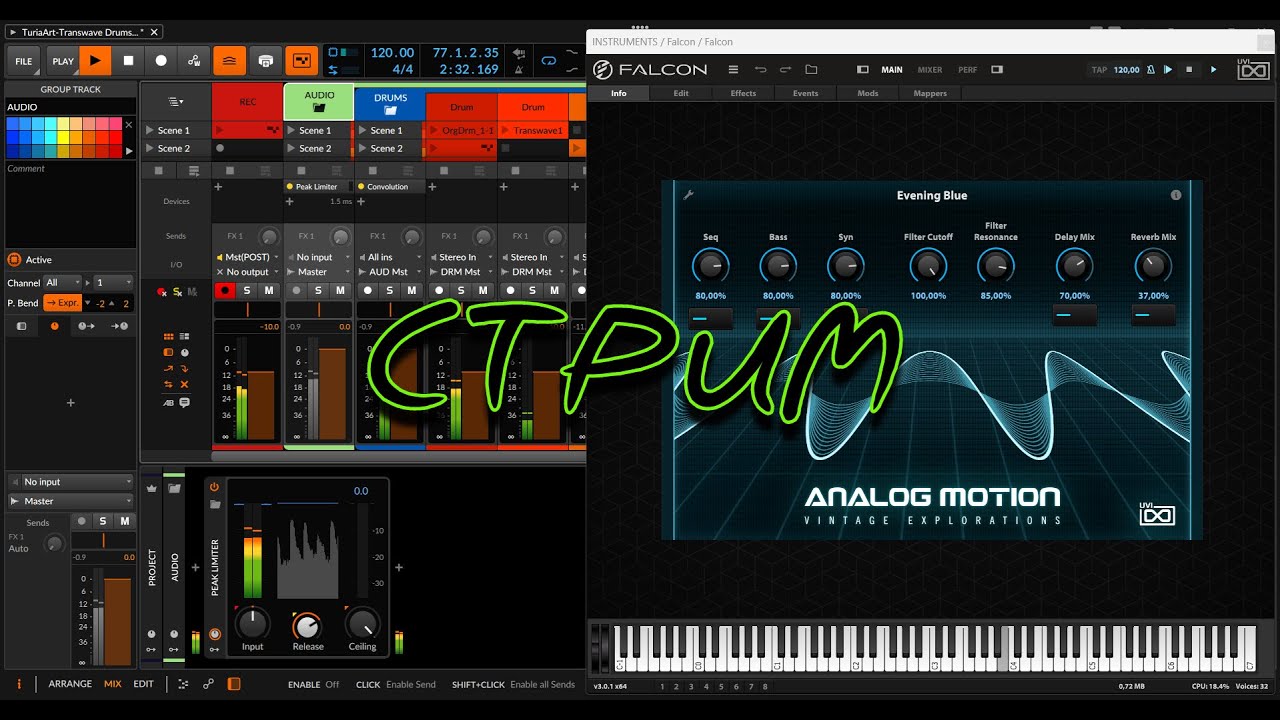Open Falcon file browser folder icon
The height and width of the screenshot is (720, 1280).
tap(811, 70)
